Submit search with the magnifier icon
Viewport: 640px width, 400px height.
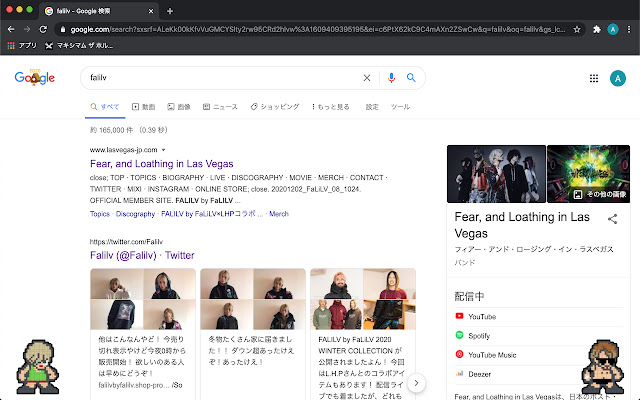click(x=411, y=78)
